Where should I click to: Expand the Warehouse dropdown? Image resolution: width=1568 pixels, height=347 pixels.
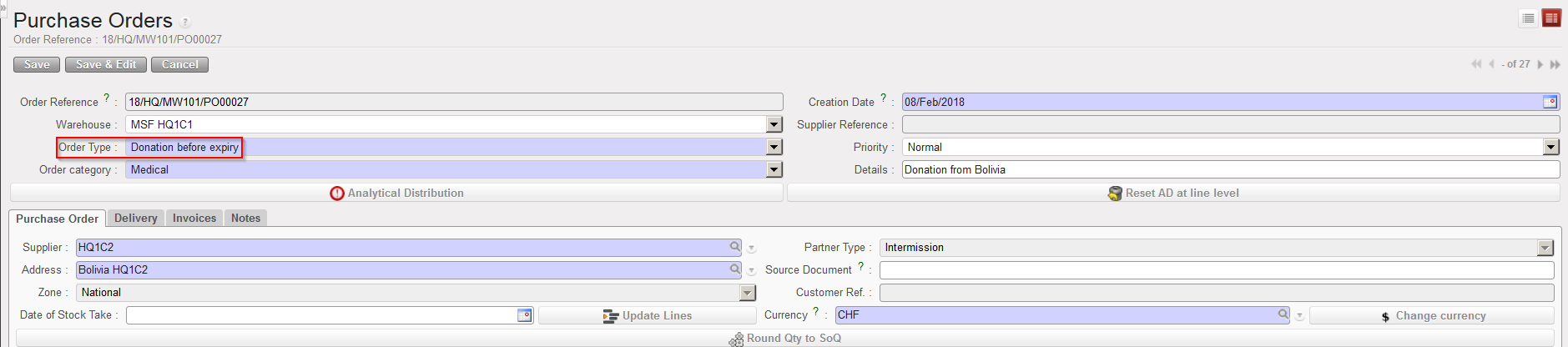774,124
